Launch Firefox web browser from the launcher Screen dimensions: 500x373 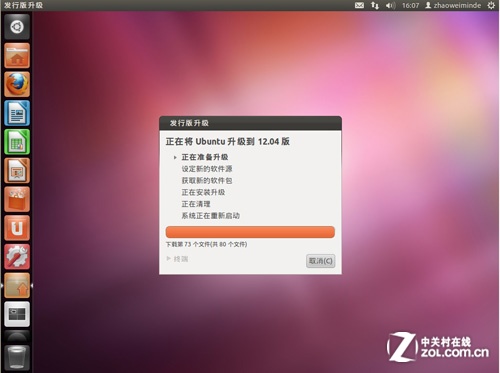(x=17, y=84)
